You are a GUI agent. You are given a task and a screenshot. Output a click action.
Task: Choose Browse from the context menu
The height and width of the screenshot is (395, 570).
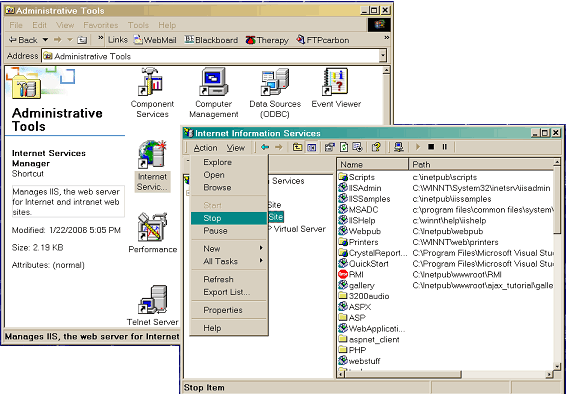(229, 188)
